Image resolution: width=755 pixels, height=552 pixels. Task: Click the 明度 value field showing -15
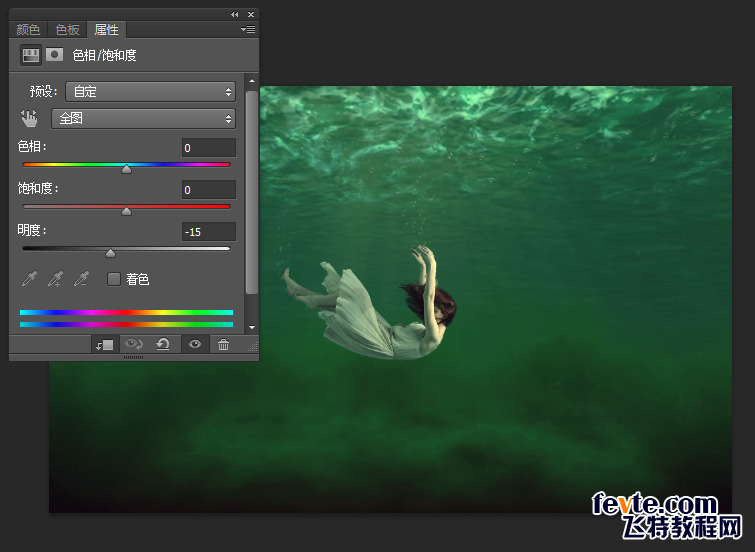click(x=208, y=232)
